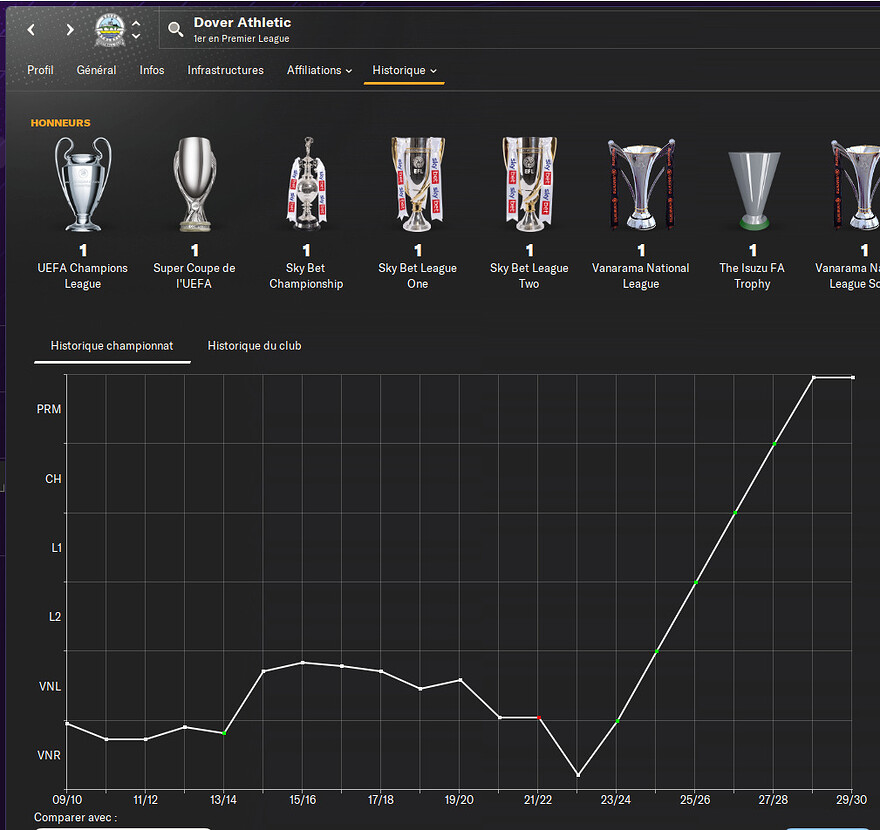The image size is (880, 830).
Task: Click the magnifying glass search icon
Action: pyautogui.click(x=176, y=29)
